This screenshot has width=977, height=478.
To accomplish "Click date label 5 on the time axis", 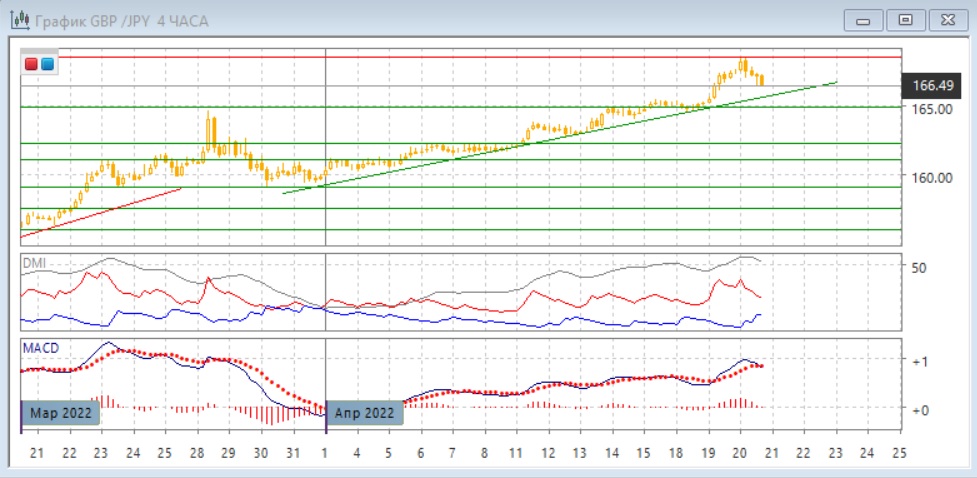I will click(389, 452).
